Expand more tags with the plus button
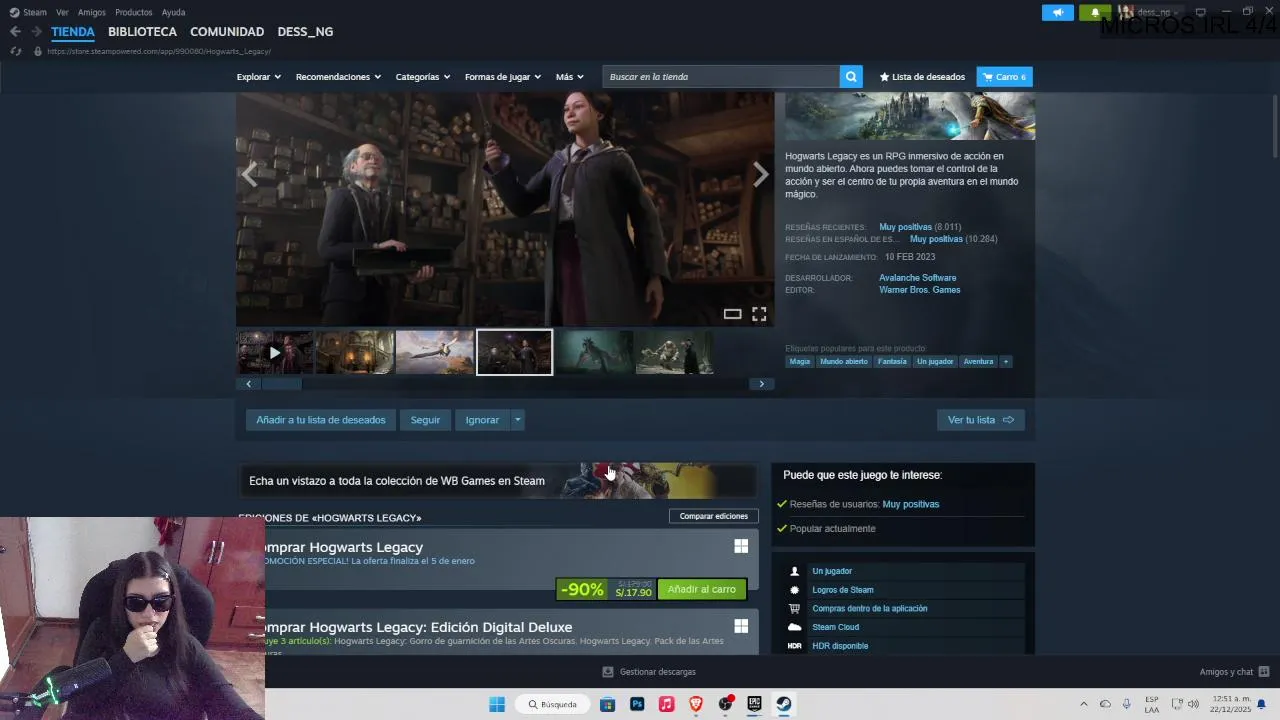The height and width of the screenshot is (720, 1280). [x=1006, y=361]
